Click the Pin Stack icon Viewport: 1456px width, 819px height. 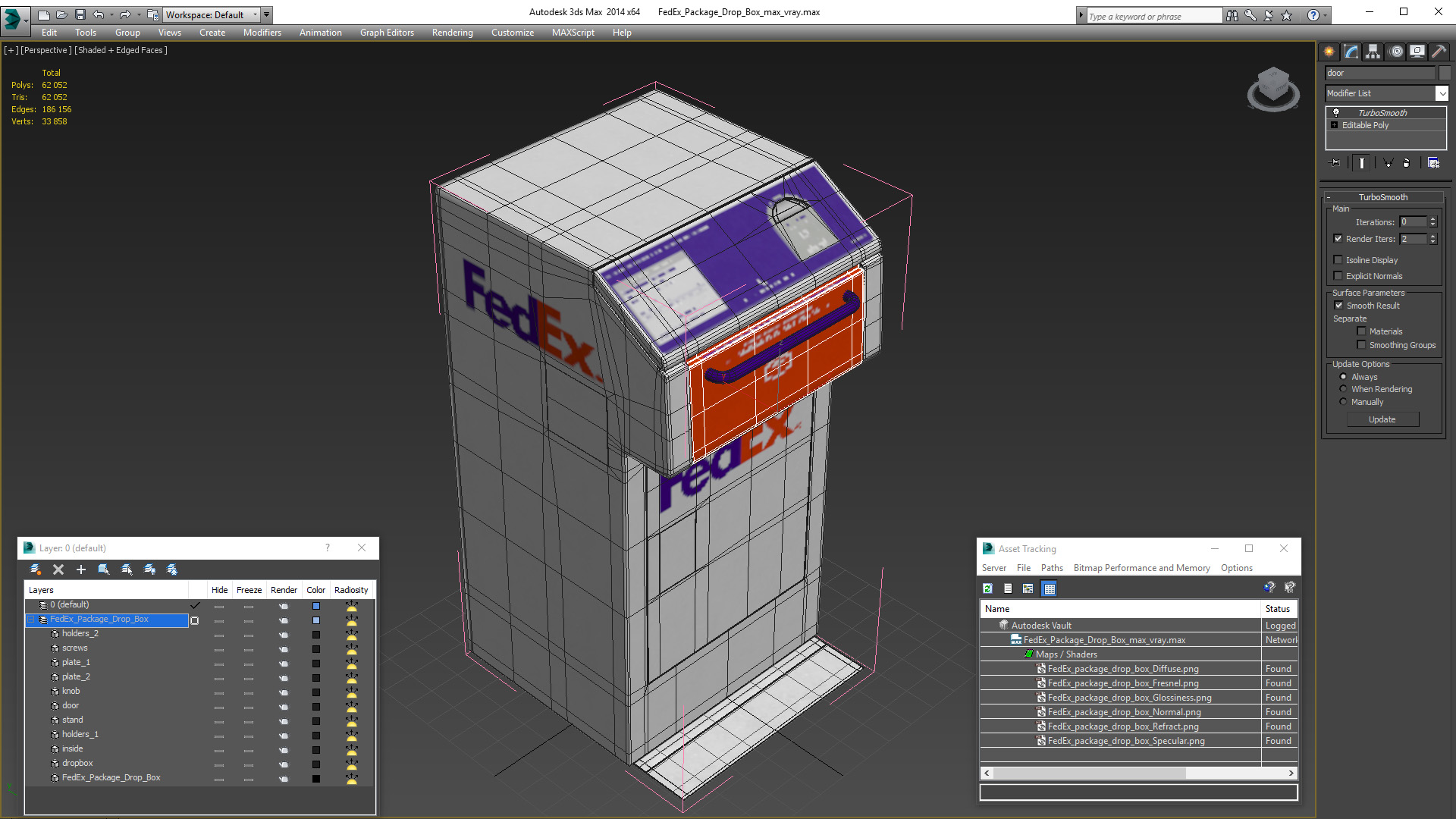point(1335,162)
